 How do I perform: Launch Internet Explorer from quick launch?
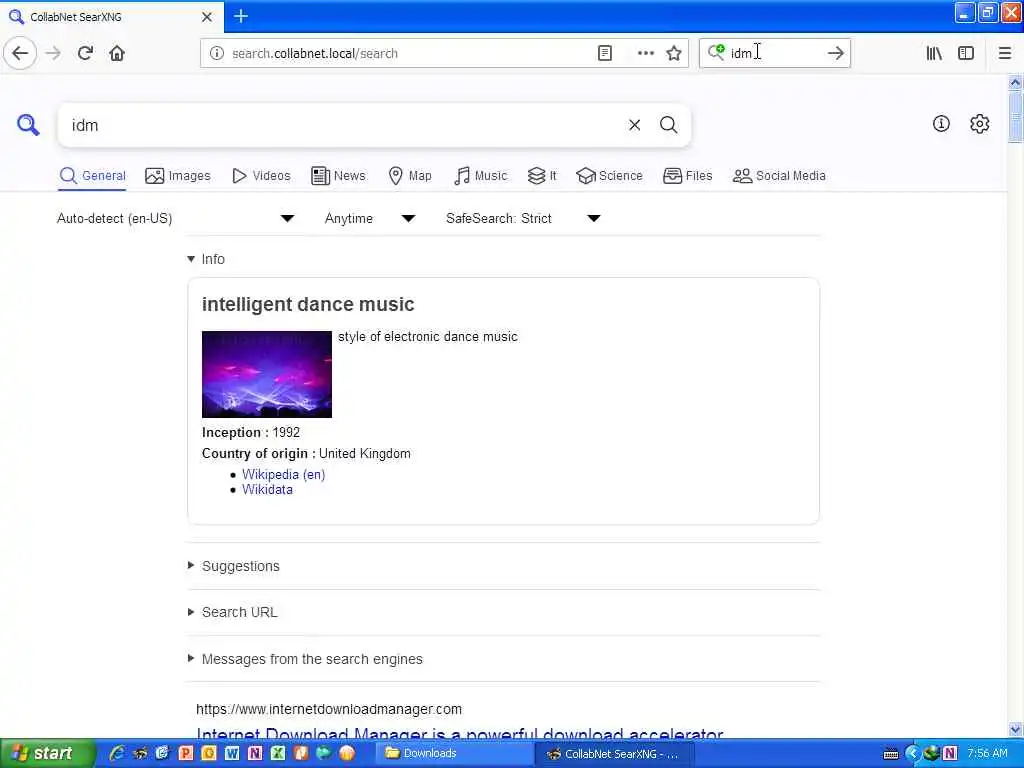117,753
